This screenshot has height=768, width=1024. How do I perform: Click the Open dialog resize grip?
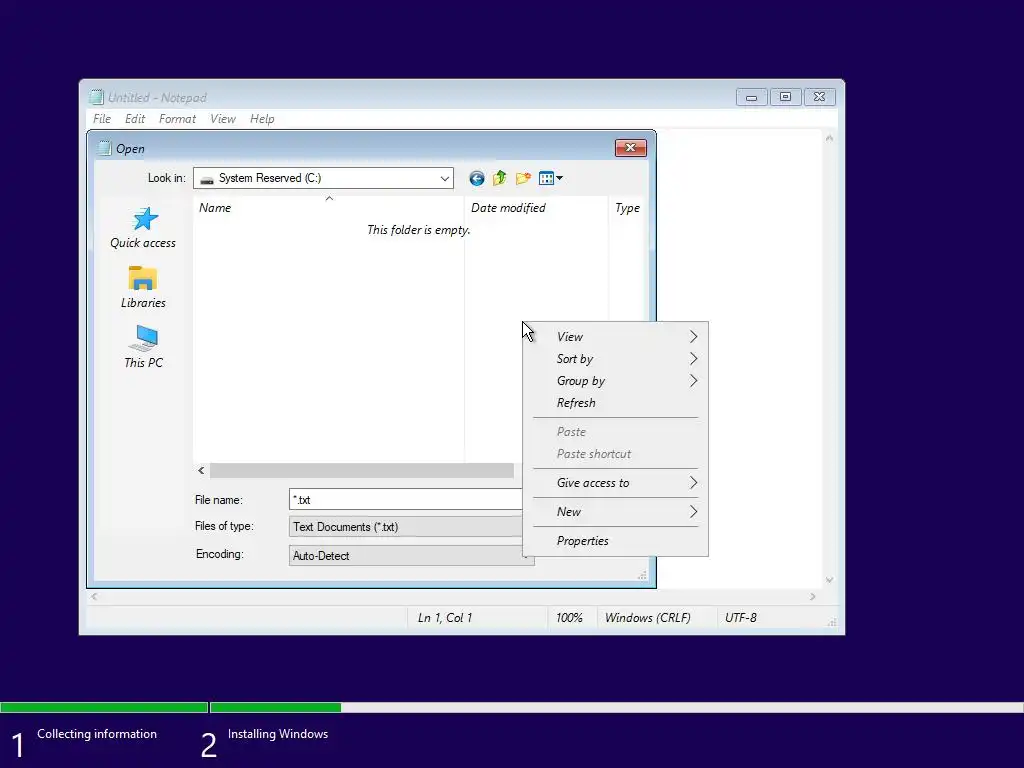(642, 575)
